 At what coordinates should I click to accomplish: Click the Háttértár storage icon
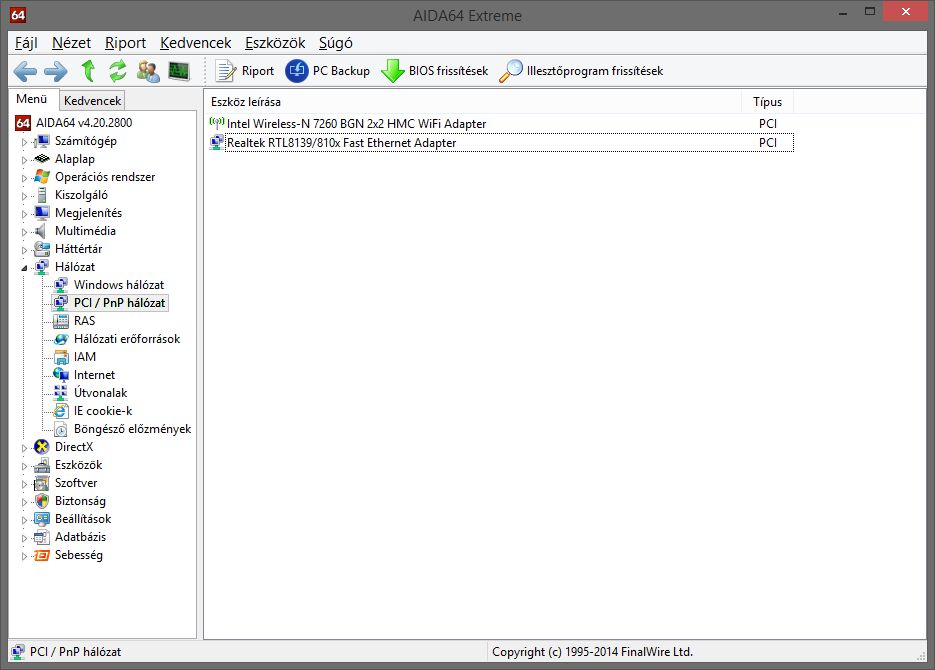point(42,249)
